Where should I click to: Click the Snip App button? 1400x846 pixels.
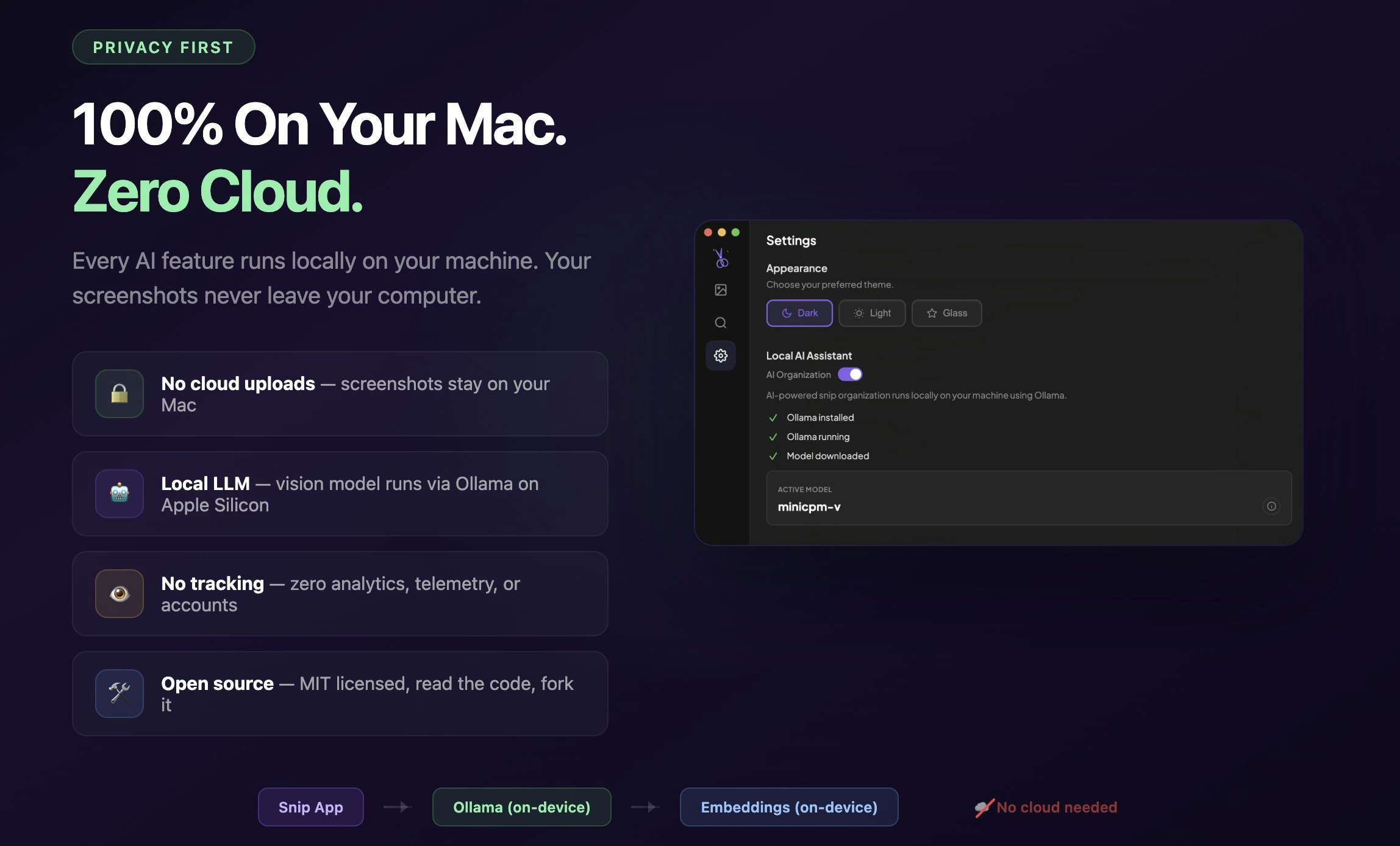pos(310,807)
